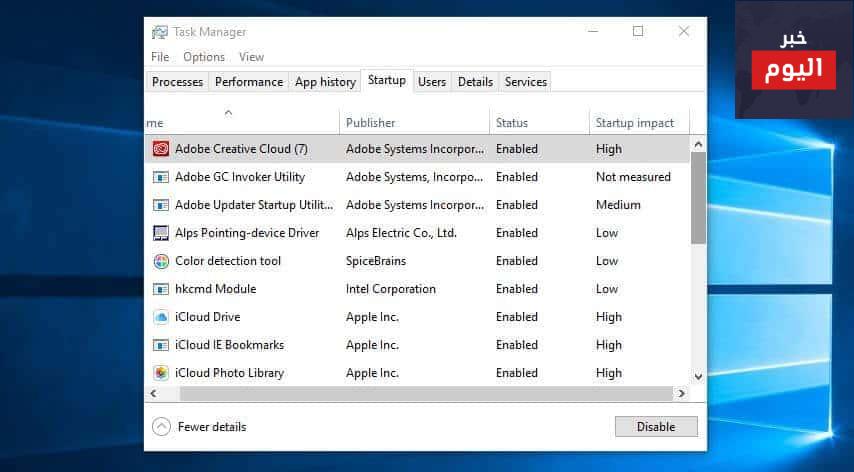Click the Fewer details label

click(x=212, y=427)
